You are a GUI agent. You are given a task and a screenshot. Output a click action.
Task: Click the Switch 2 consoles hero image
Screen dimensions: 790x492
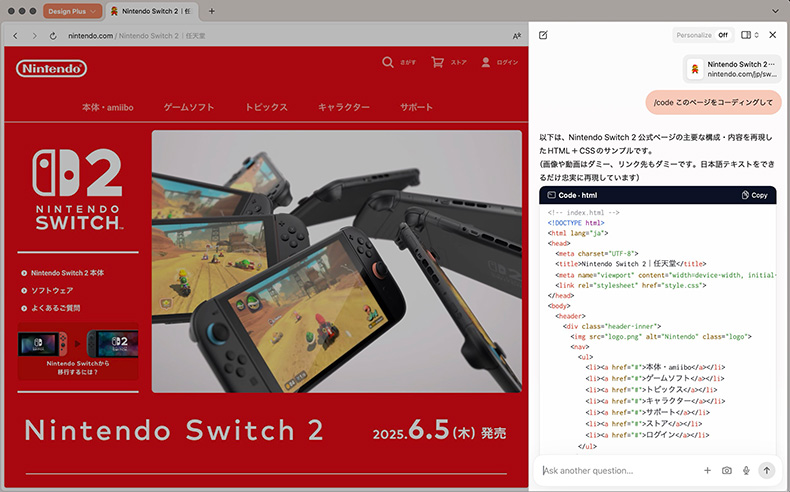click(337, 261)
